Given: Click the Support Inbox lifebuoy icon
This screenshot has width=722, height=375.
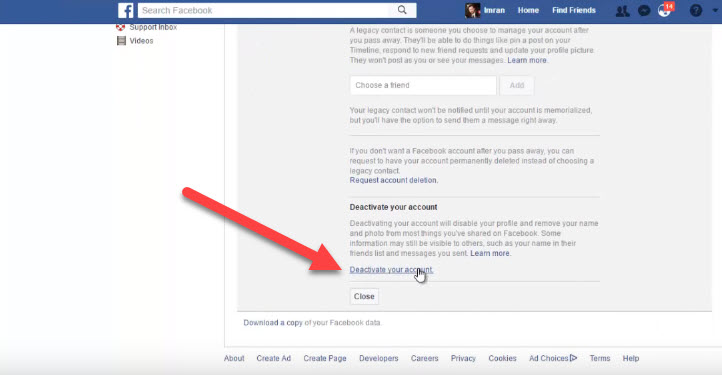Looking at the screenshot, I should pyautogui.click(x=121, y=27).
